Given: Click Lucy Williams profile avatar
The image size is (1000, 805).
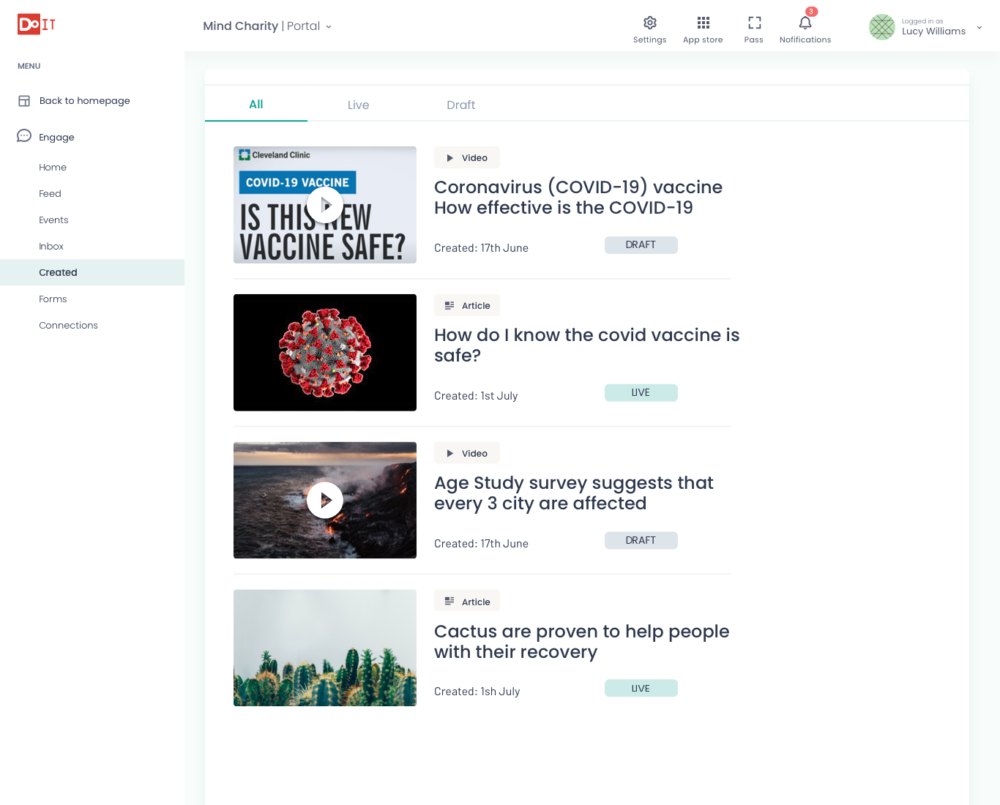Looking at the screenshot, I should [x=881, y=27].
